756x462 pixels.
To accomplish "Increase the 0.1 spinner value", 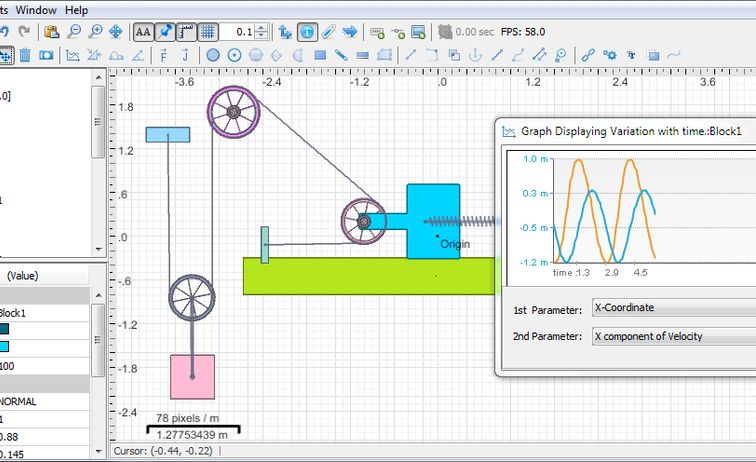I will pyautogui.click(x=261, y=28).
